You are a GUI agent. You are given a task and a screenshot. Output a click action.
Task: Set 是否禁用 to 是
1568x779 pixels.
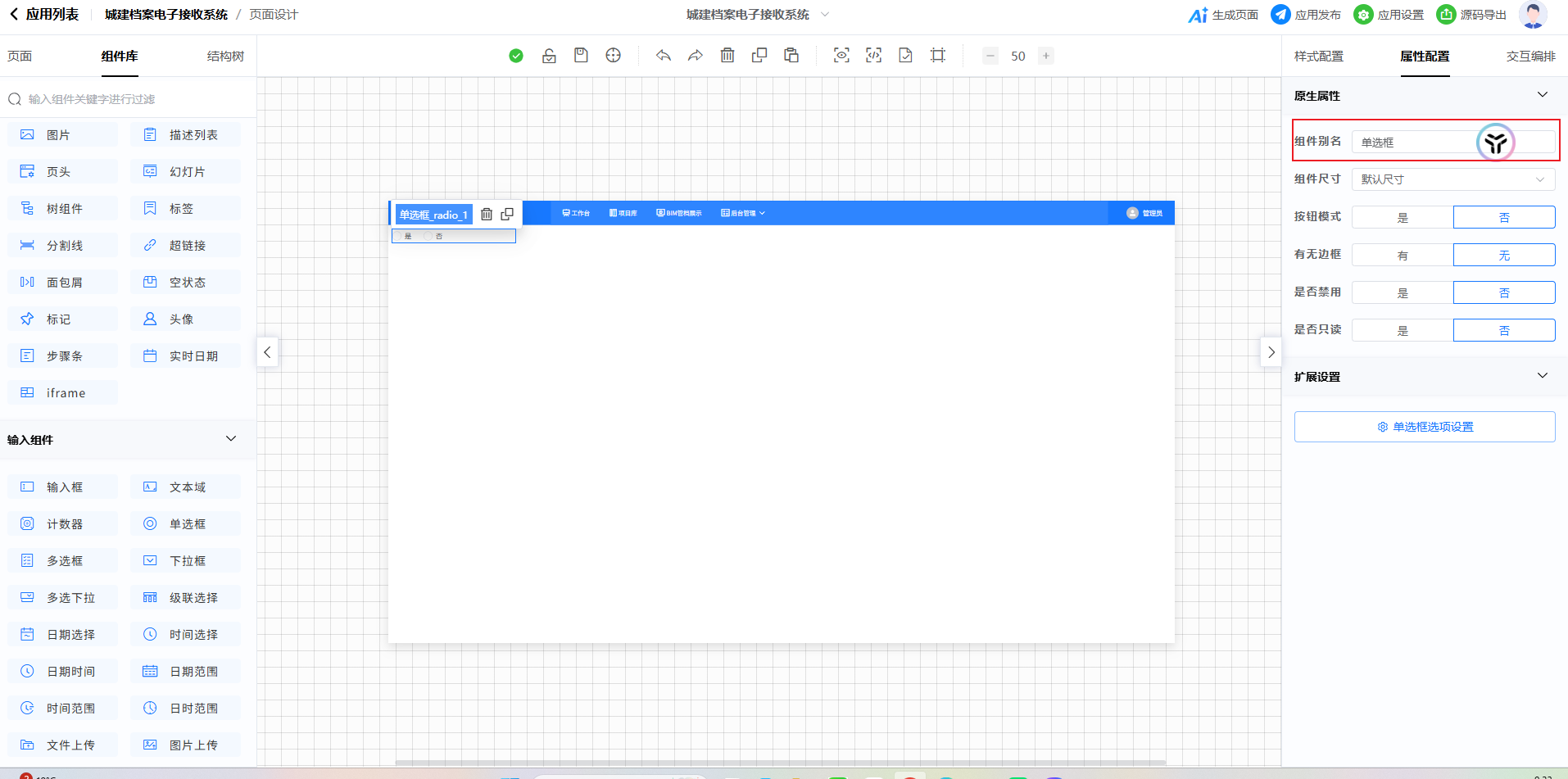[1403, 293]
